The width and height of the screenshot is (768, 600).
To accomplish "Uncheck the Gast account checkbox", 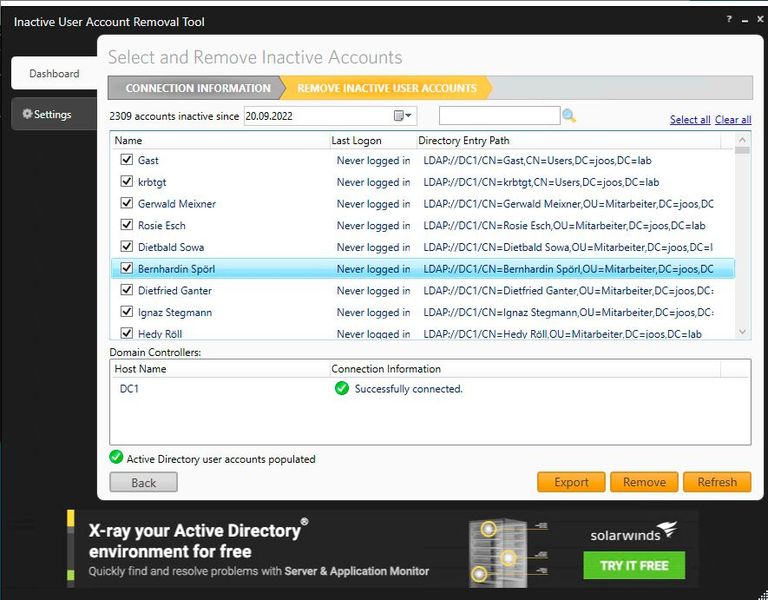I will click(126, 160).
